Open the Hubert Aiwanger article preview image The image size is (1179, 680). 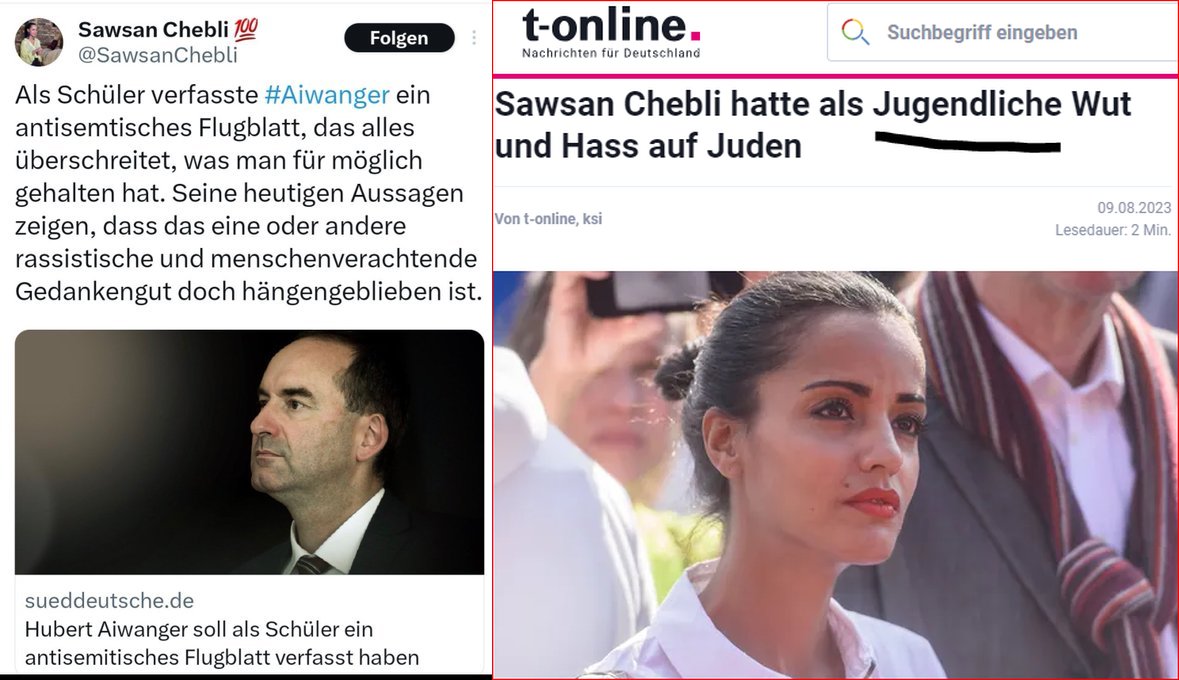[x=250, y=452]
